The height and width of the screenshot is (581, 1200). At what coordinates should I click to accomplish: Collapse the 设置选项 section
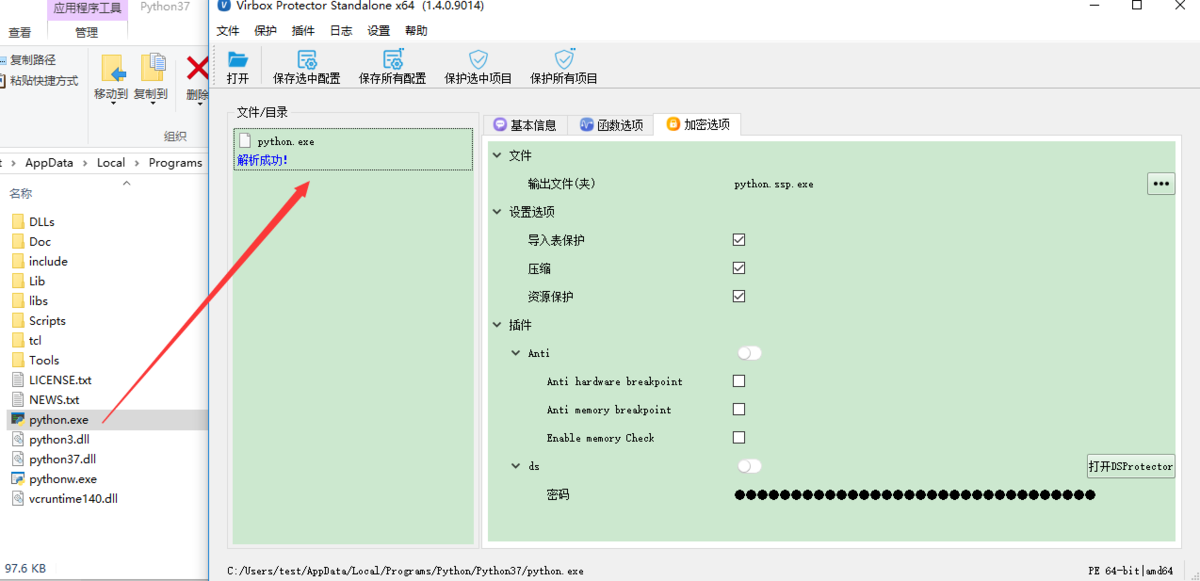pyautogui.click(x=497, y=212)
